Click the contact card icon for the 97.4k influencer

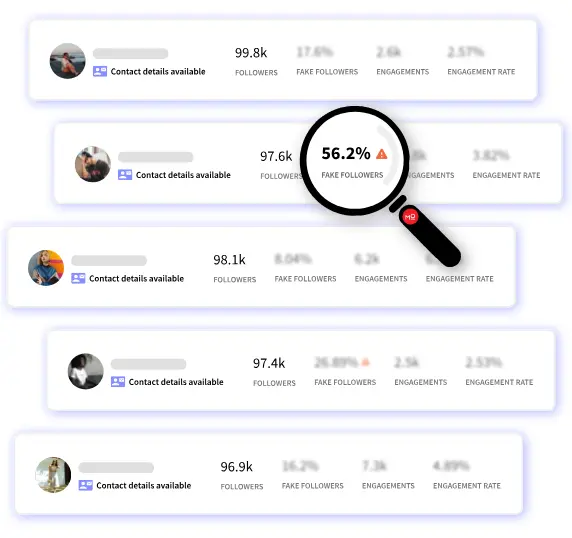pyautogui.click(x=118, y=382)
